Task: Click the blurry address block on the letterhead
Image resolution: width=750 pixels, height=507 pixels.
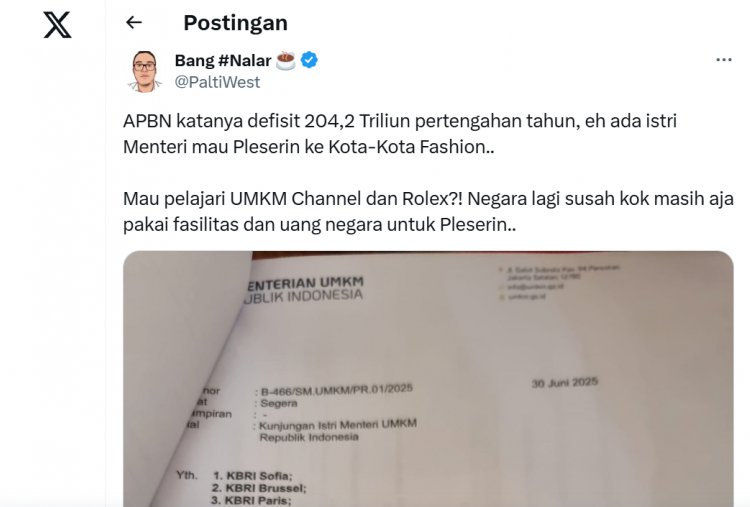Action: (x=559, y=282)
